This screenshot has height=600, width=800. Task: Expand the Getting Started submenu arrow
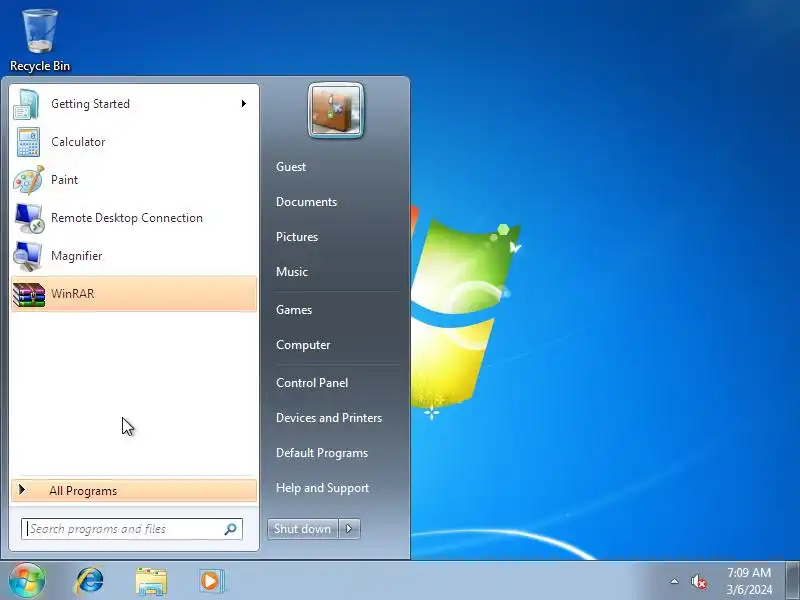[x=244, y=104]
